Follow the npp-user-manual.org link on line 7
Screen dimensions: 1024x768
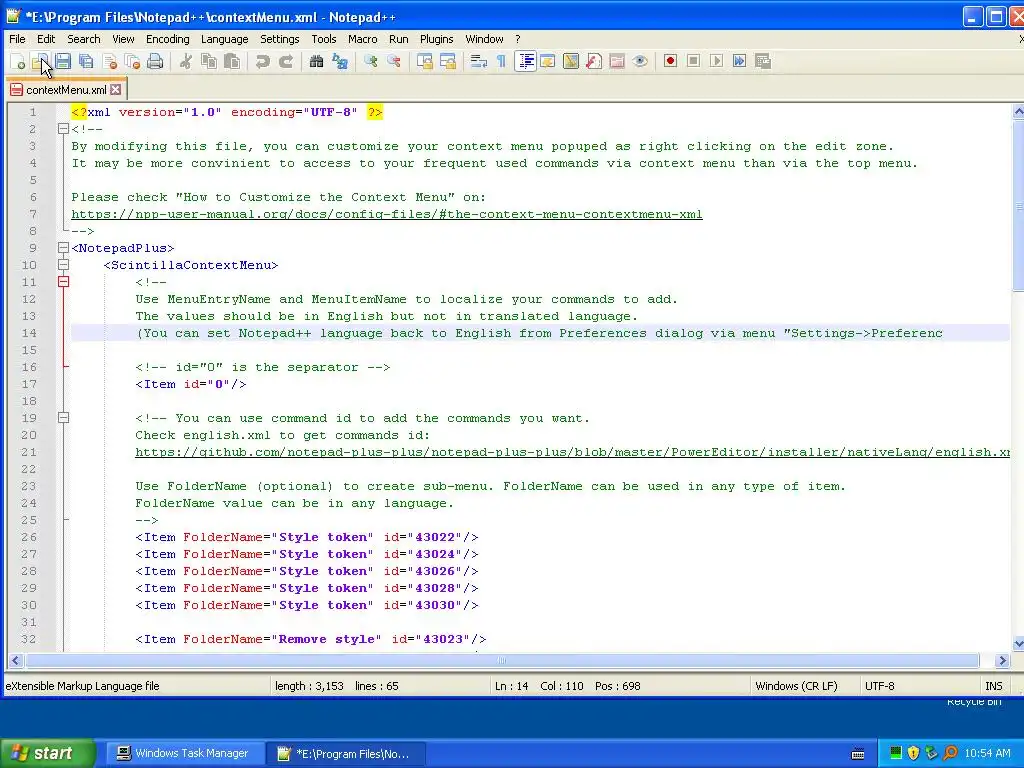pos(387,214)
